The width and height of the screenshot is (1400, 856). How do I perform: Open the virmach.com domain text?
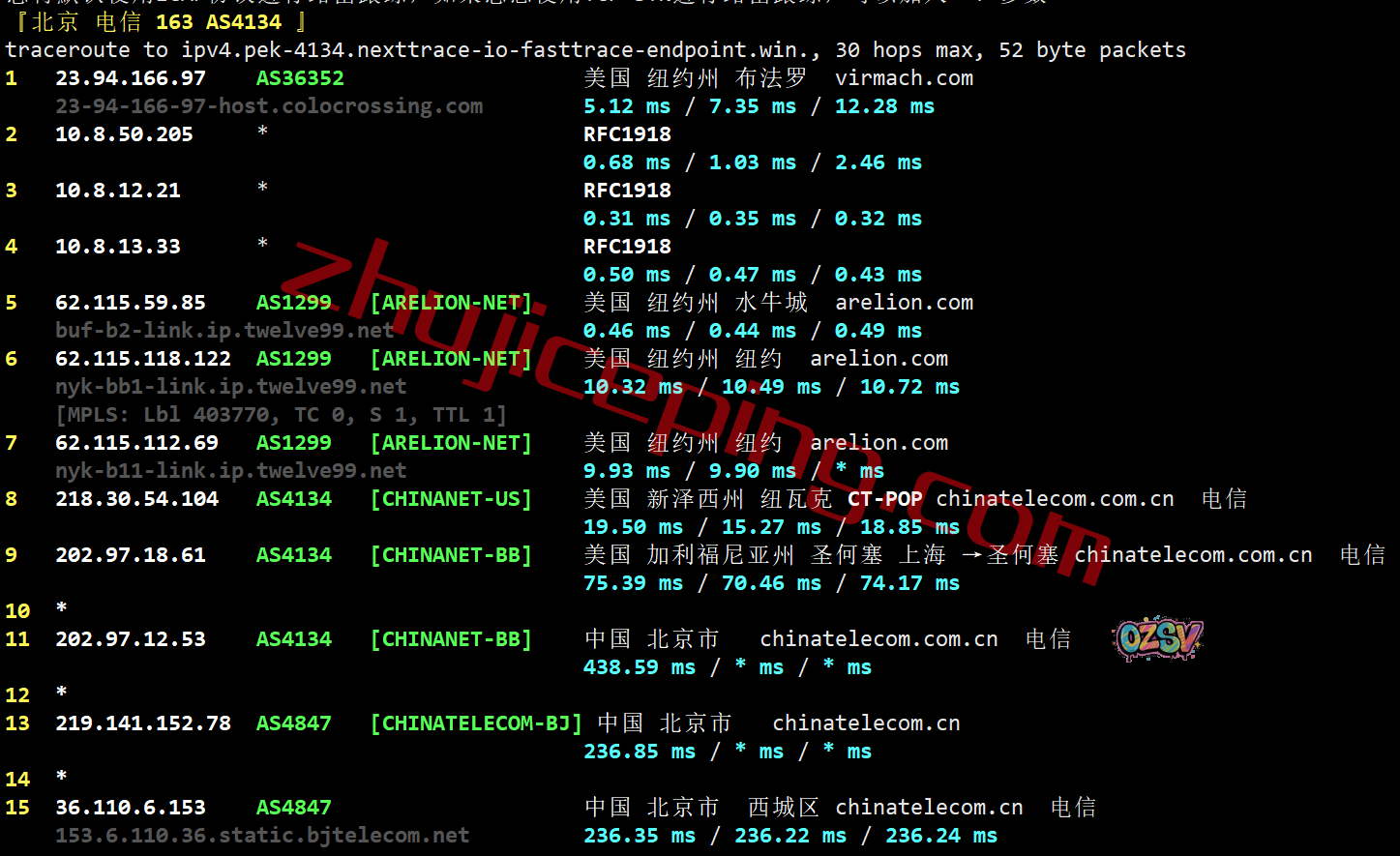904,78
